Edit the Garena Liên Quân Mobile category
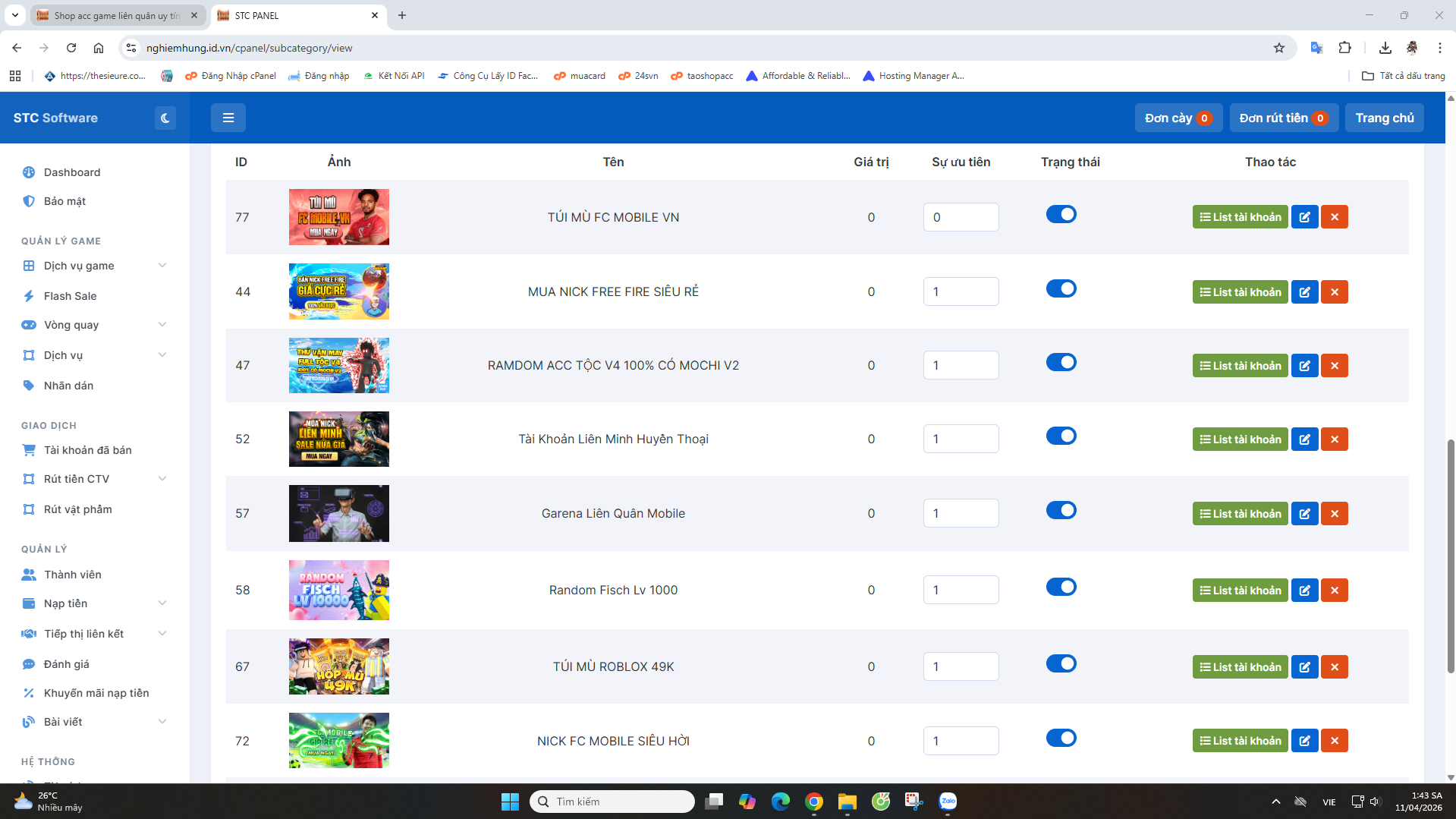1456x819 pixels. 1304,514
